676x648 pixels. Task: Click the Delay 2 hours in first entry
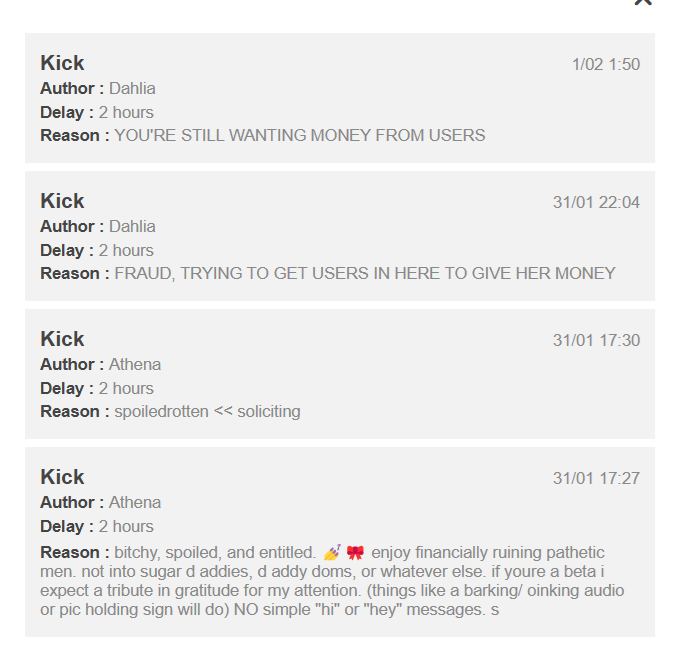coord(97,113)
